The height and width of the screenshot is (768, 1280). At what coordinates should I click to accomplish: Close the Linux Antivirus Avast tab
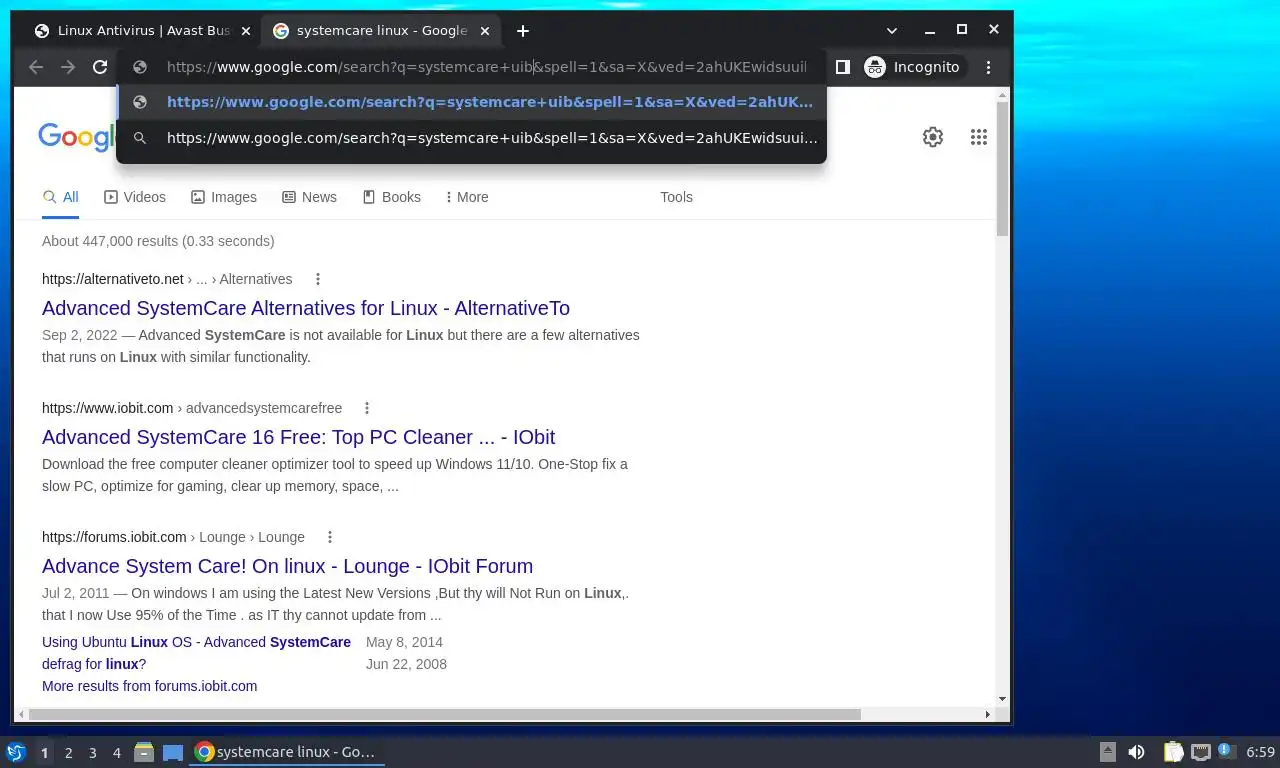pyautogui.click(x=246, y=31)
